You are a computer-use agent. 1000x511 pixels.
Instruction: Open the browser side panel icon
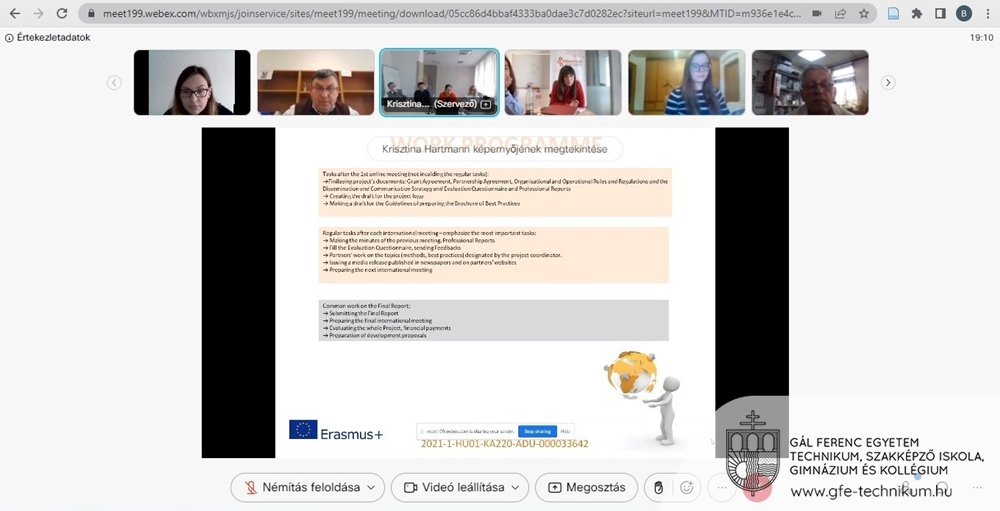pos(940,13)
